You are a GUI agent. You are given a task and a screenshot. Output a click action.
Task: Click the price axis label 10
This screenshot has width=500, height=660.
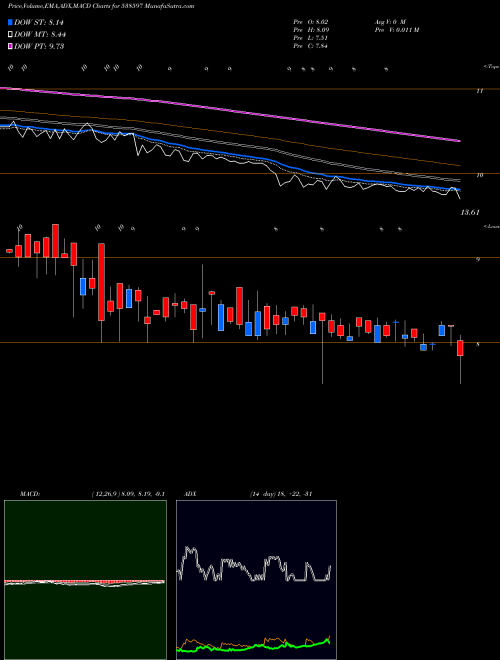(480, 175)
